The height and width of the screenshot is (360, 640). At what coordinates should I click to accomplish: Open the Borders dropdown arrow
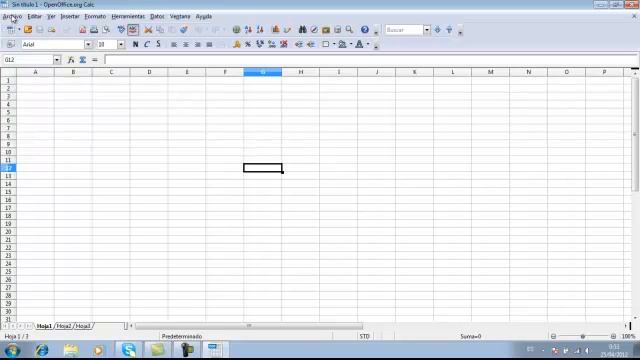(334, 44)
